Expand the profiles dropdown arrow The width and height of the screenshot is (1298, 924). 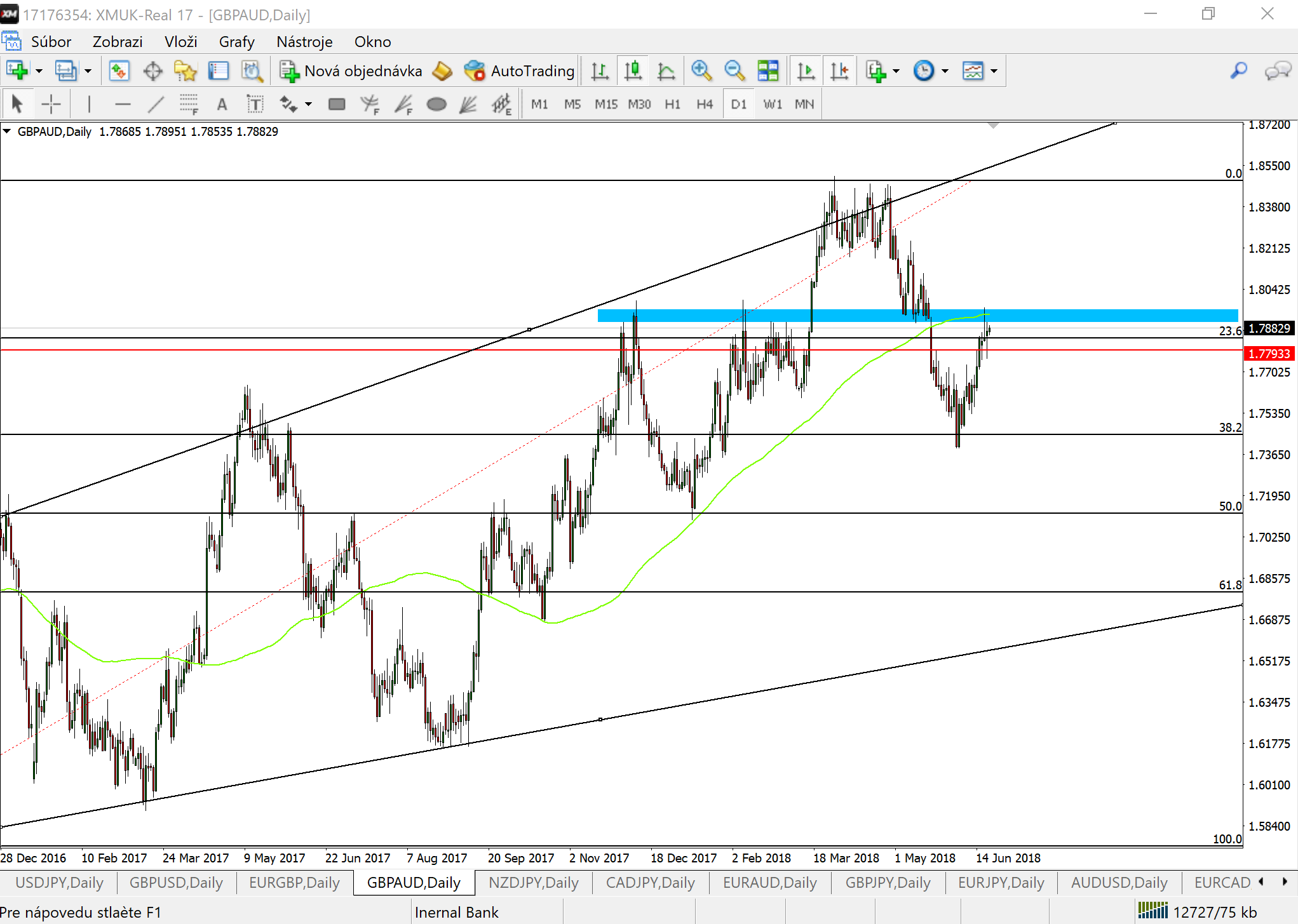pyautogui.click(x=88, y=71)
